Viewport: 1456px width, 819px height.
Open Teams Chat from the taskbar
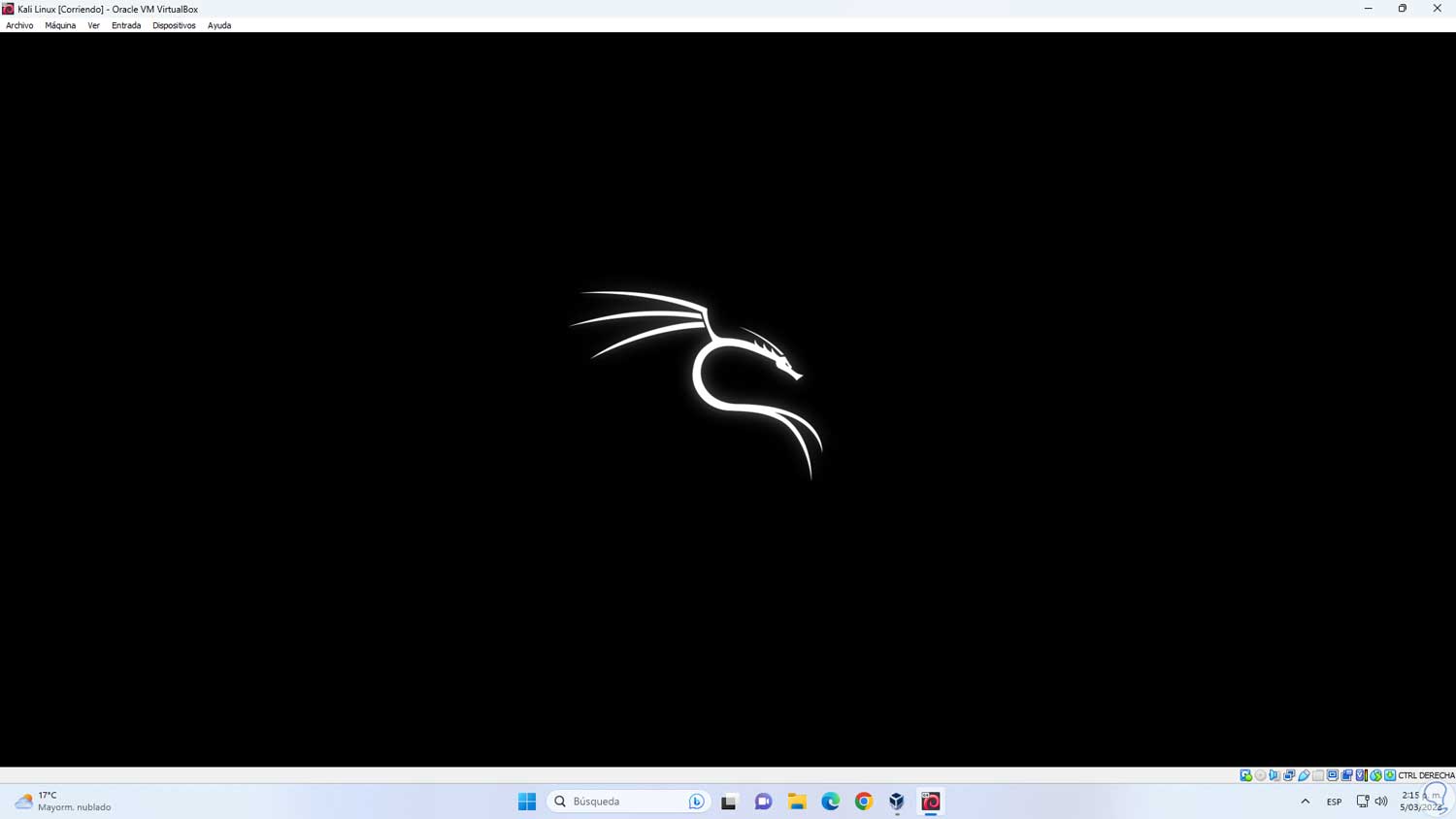point(763,802)
